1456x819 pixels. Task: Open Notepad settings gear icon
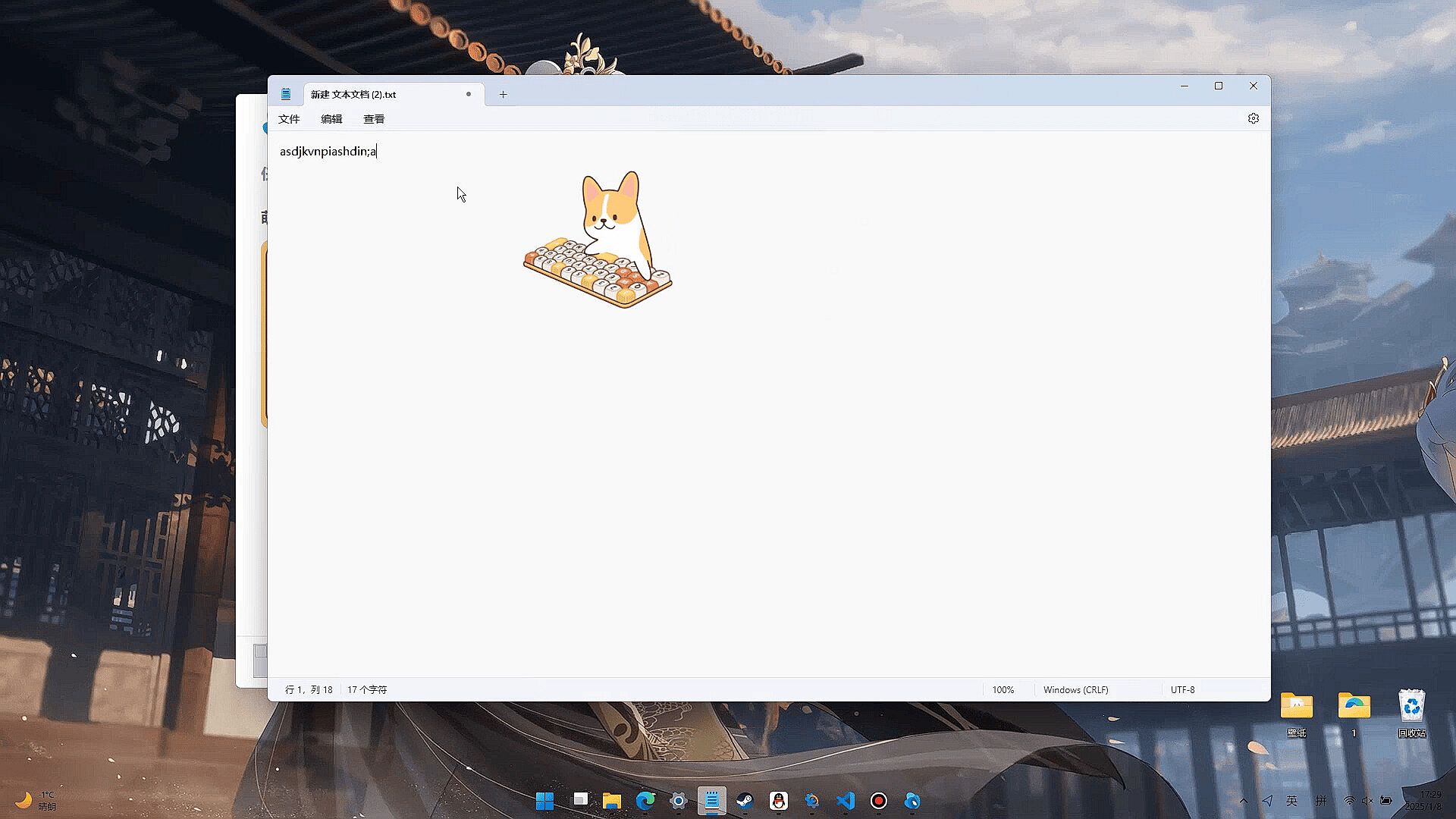coord(1253,118)
